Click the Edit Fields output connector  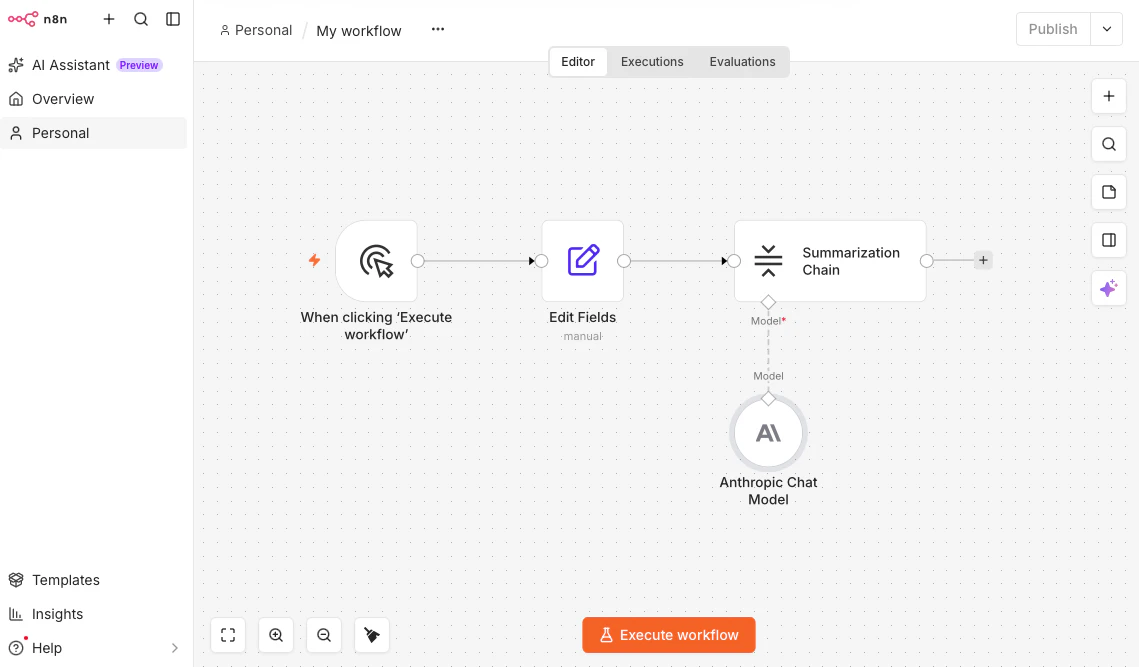[x=624, y=261]
